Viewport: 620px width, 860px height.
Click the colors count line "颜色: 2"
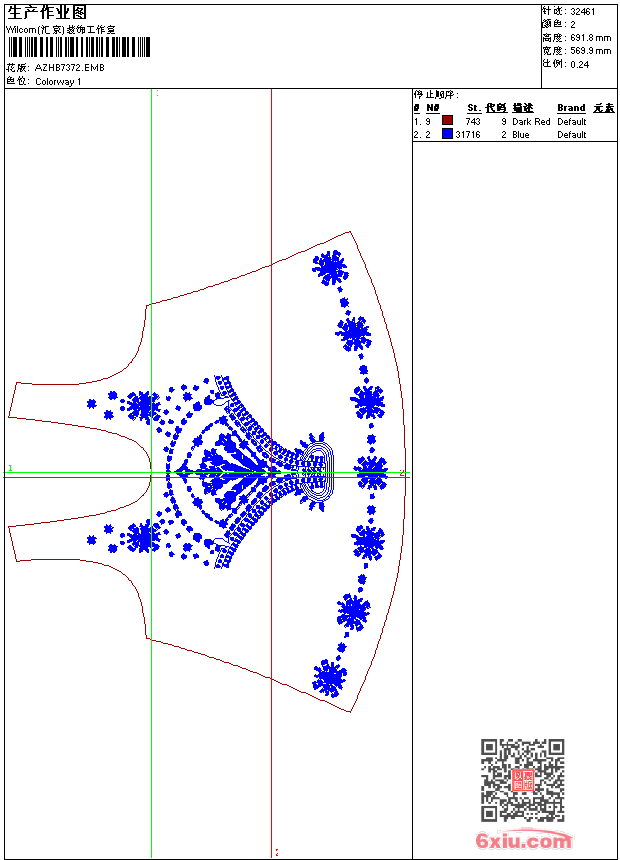click(559, 25)
